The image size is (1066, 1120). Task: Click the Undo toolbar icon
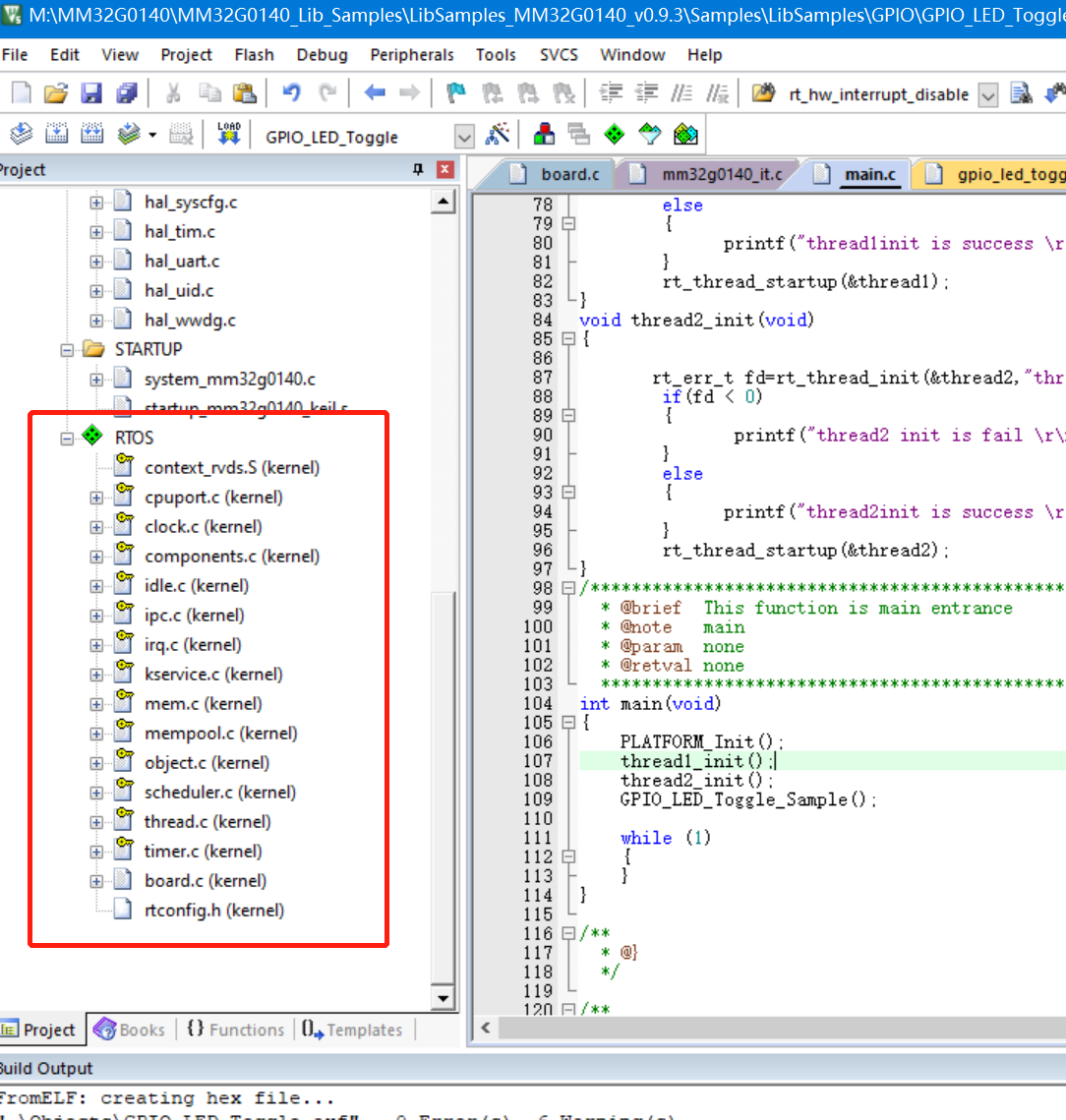[x=291, y=93]
